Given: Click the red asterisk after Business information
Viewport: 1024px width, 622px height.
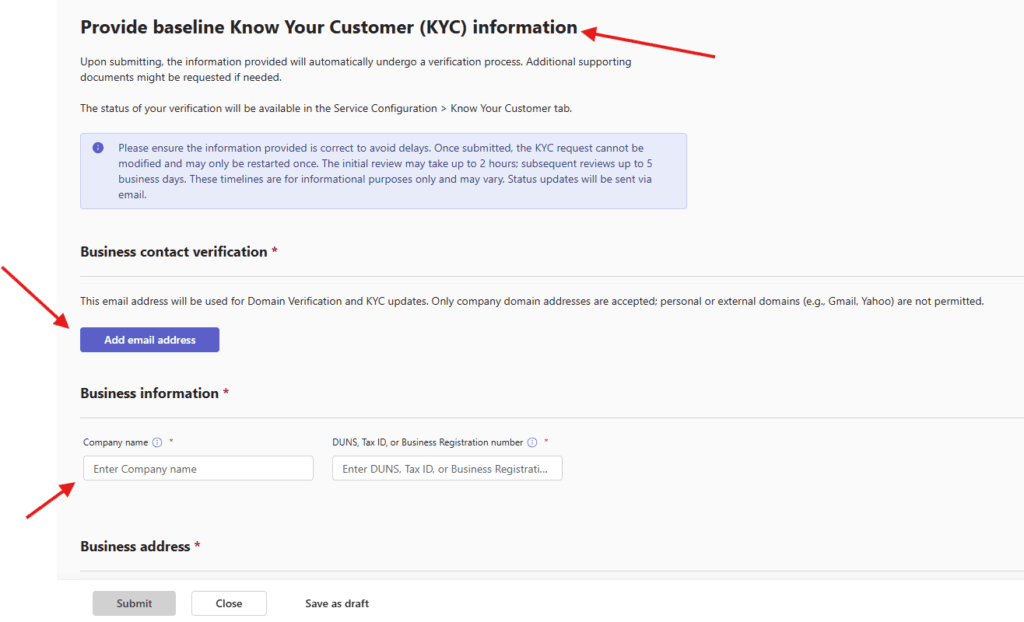Looking at the screenshot, I should point(226,393).
